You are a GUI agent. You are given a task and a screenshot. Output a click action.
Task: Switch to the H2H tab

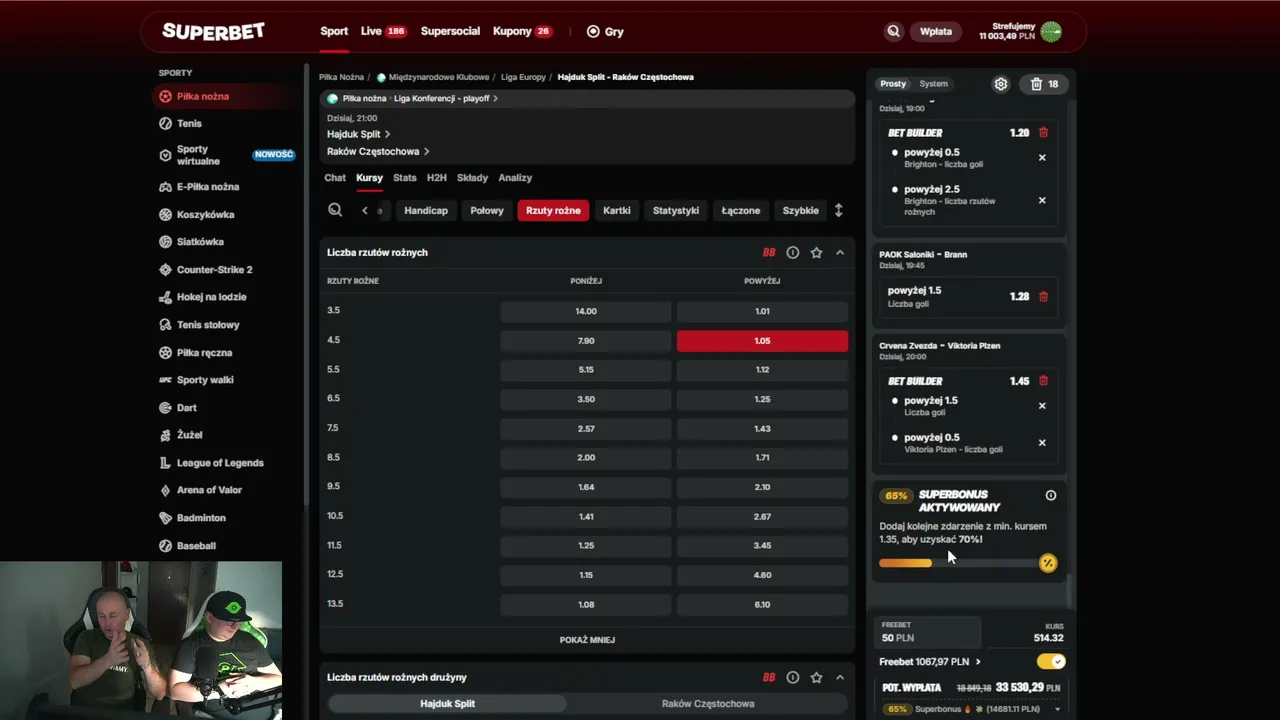[437, 178]
